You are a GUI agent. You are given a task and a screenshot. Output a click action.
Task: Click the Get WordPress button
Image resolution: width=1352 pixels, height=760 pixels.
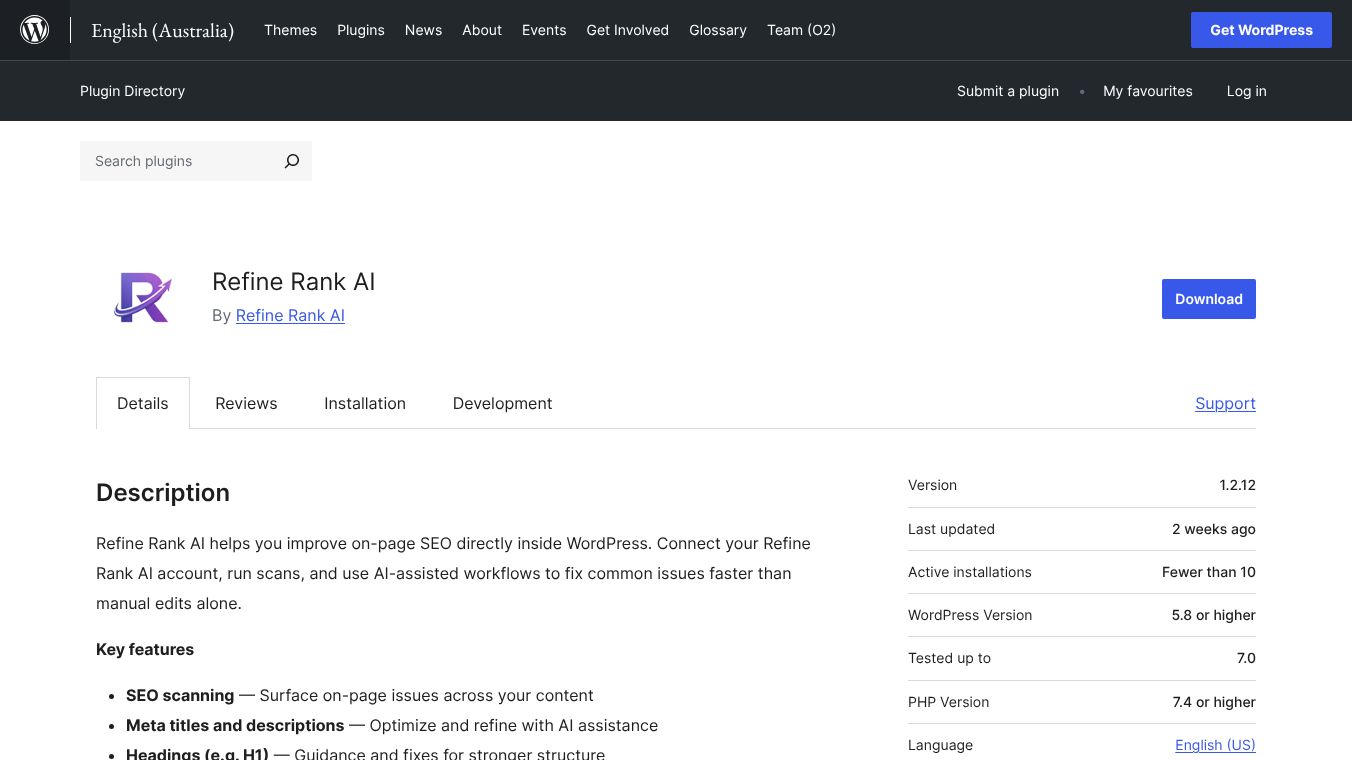(x=1261, y=30)
